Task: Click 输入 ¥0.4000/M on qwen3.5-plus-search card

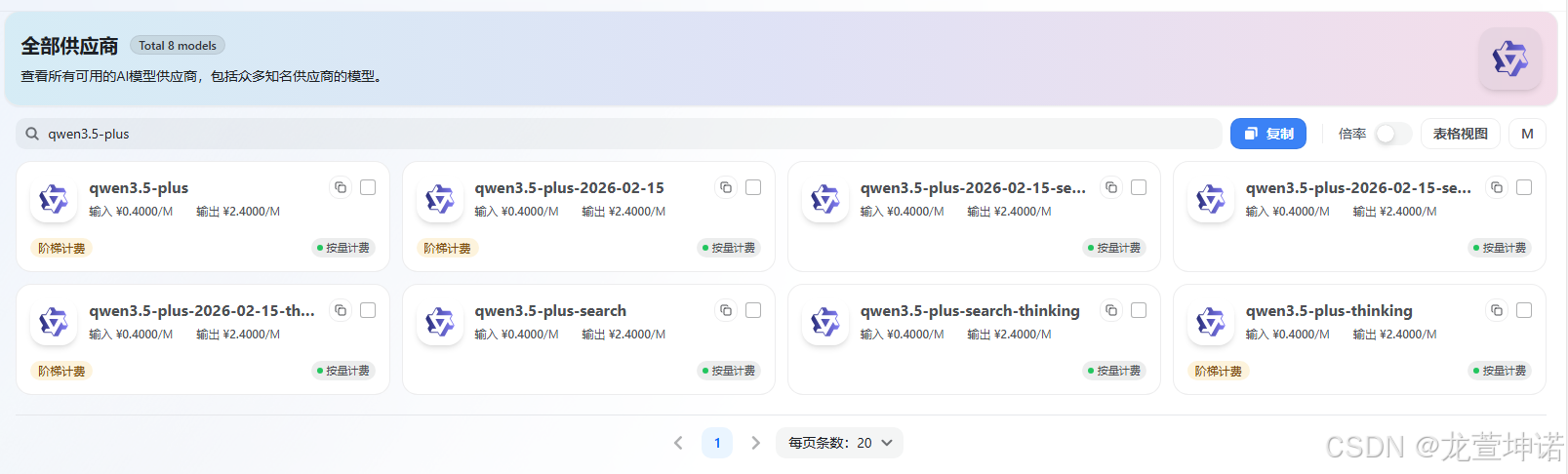Action: (516, 335)
